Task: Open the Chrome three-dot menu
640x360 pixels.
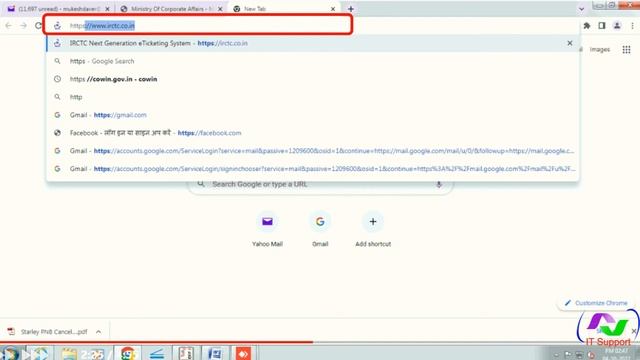Action: point(632,26)
